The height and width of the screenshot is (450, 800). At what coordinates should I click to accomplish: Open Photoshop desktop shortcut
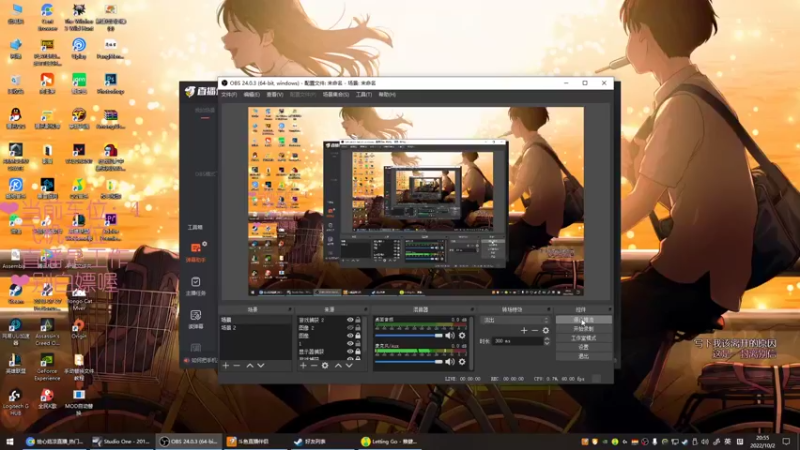click(110, 85)
